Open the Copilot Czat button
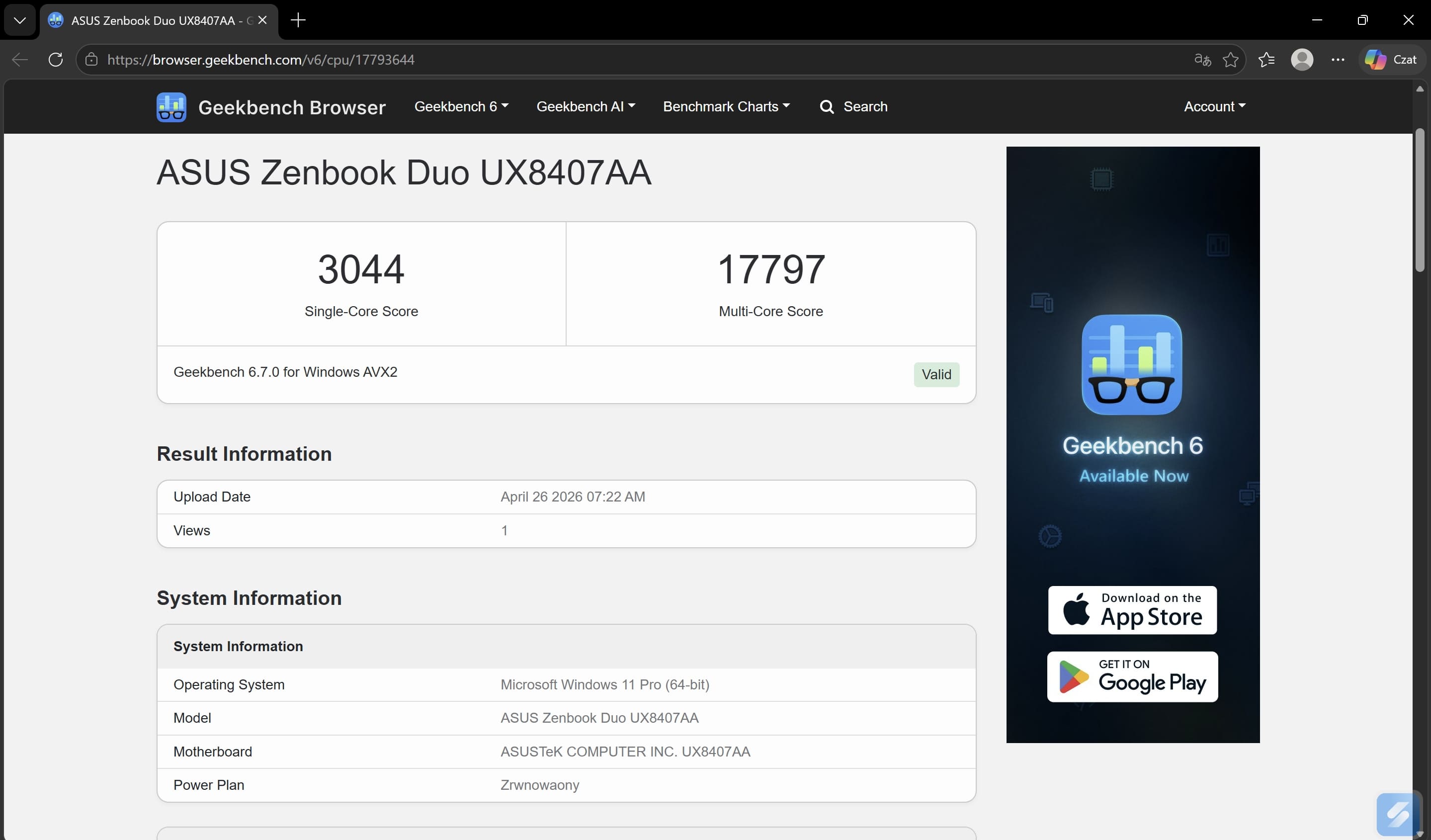The image size is (1431, 840). pyautogui.click(x=1391, y=60)
